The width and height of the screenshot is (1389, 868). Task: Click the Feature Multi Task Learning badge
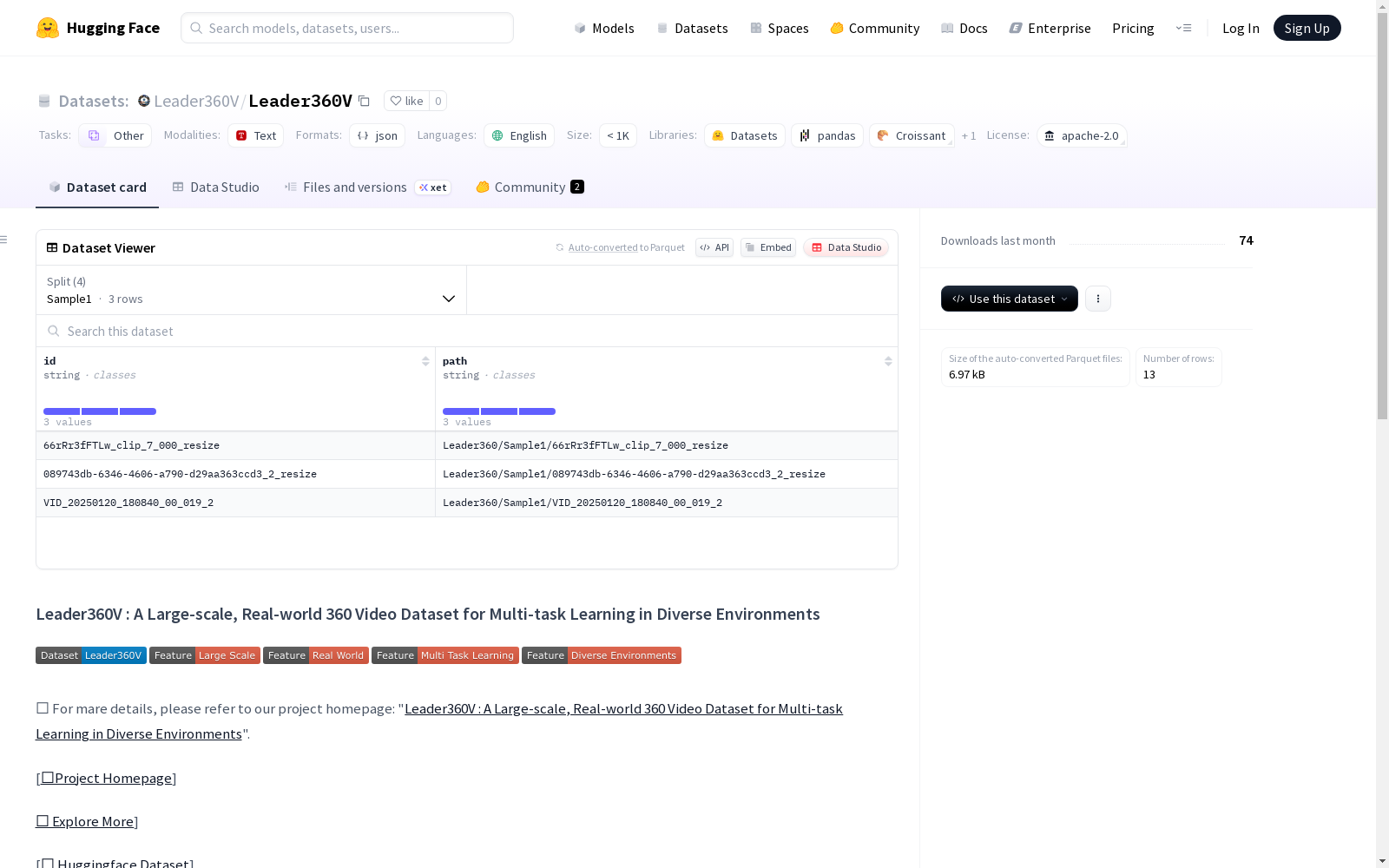445,655
